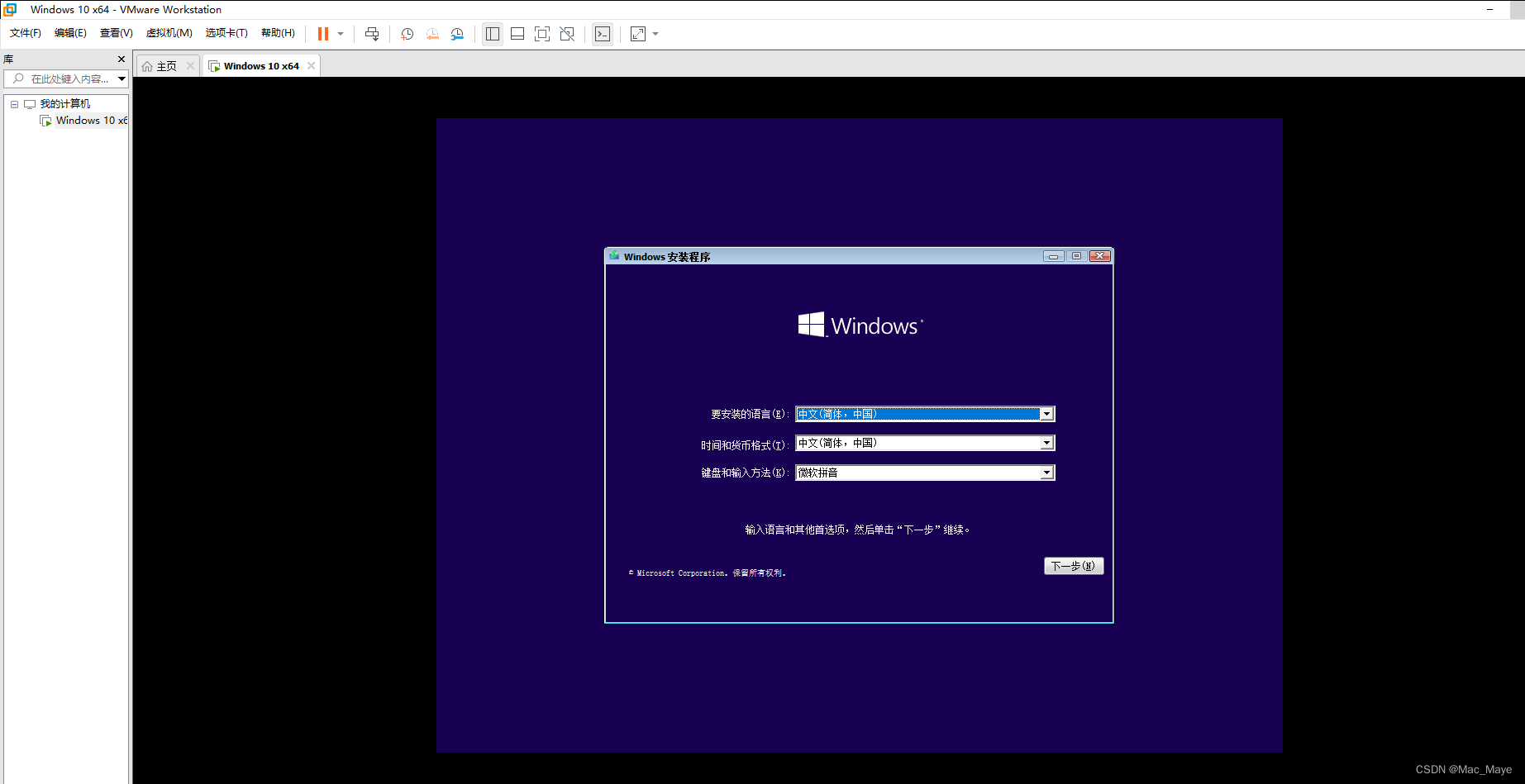
Task: Click the home icon on the 主页 tab
Action: (147, 66)
